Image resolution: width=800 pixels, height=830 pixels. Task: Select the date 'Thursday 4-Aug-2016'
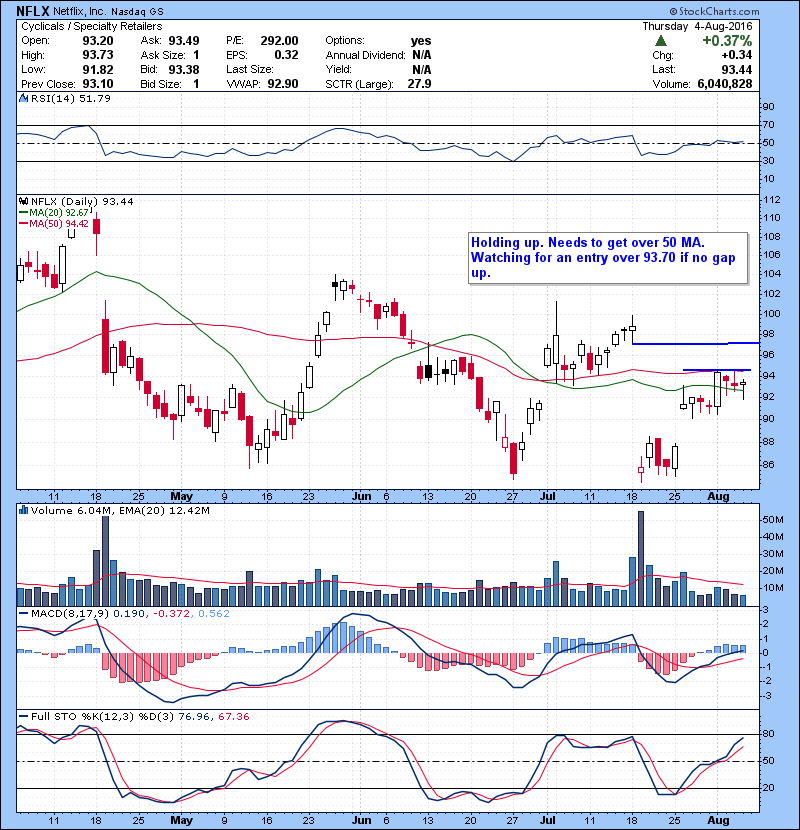point(697,26)
